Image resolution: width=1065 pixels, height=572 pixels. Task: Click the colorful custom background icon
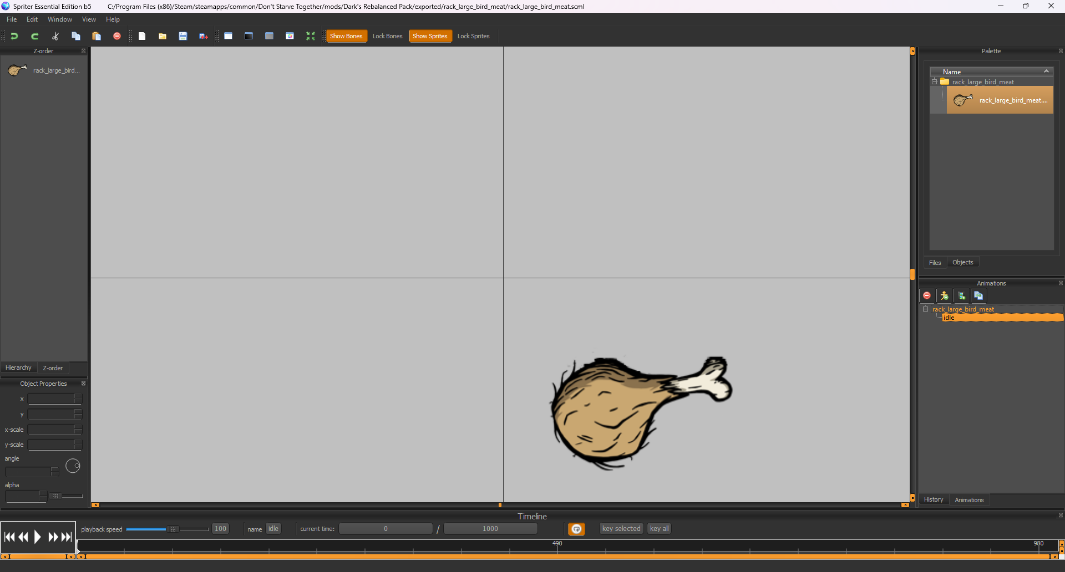[290, 36]
